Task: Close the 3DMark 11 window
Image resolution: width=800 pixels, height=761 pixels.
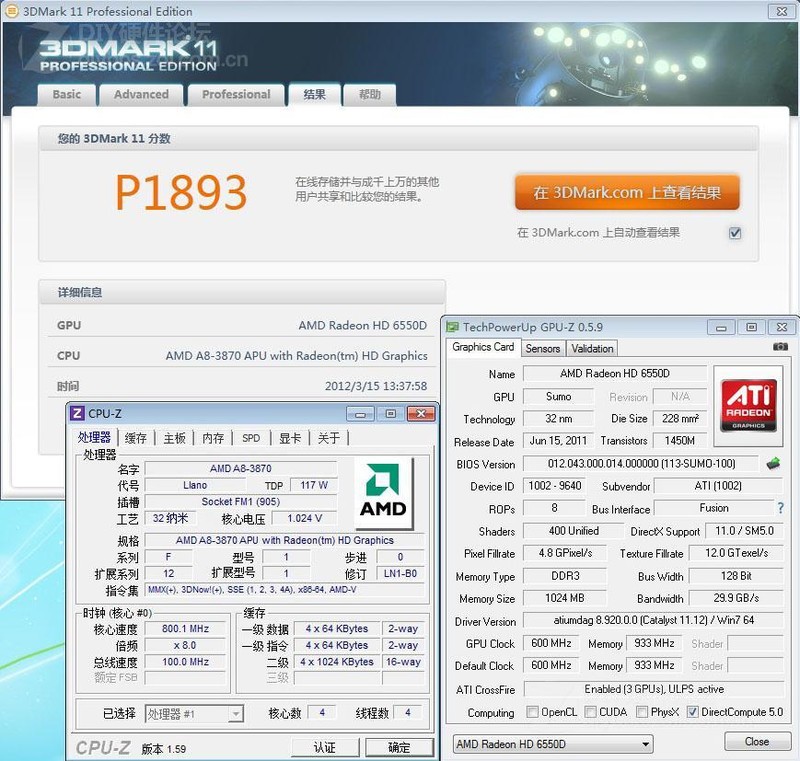Action: pyautogui.click(x=782, y=11)
